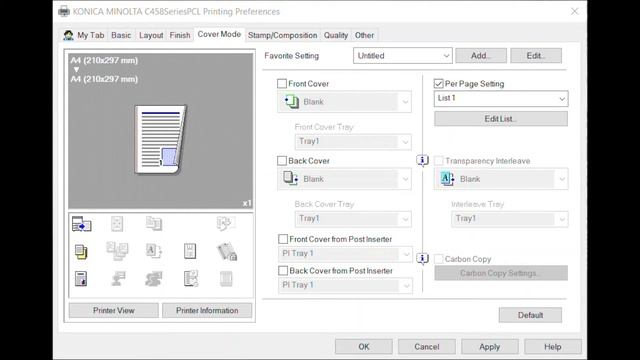Switch to the Layout tab
This screenshot has width=640, height=360.
pyautogui.click(x=151, y=35)
